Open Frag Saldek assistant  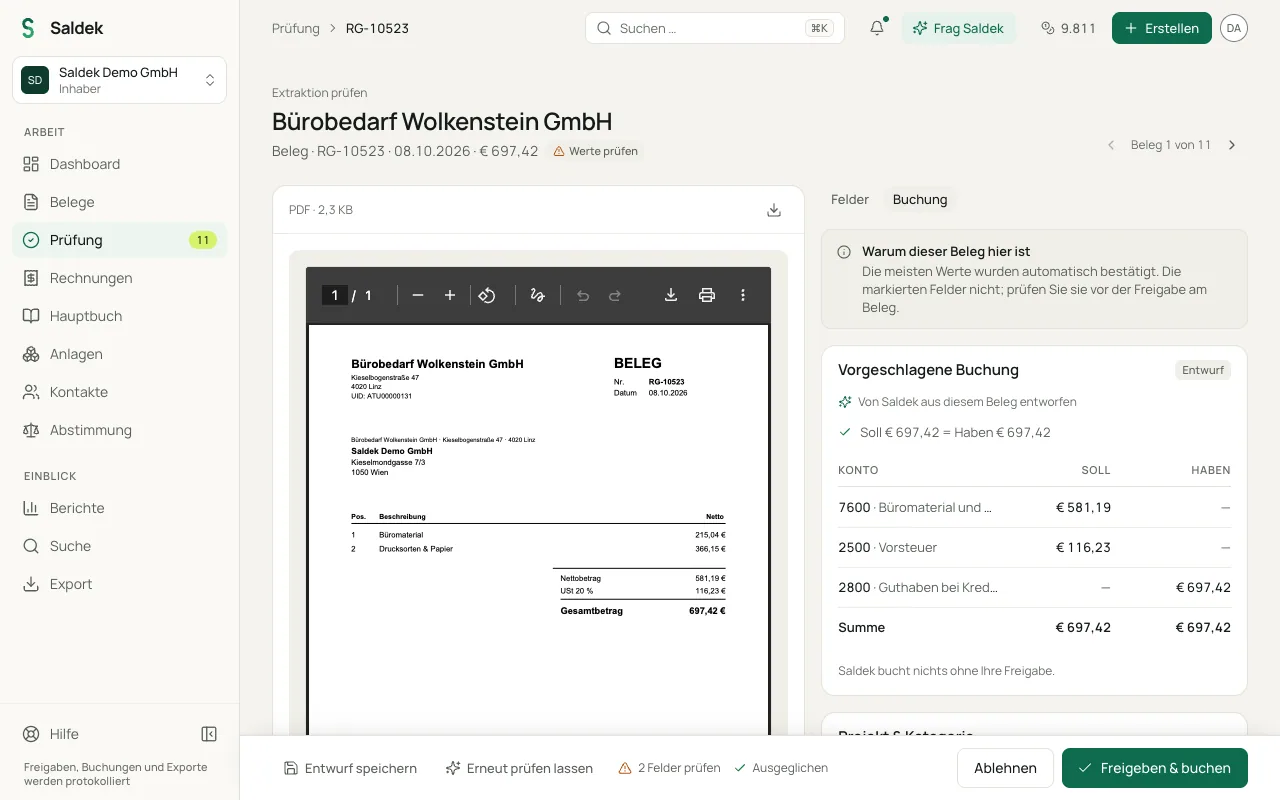coord(959,28)
